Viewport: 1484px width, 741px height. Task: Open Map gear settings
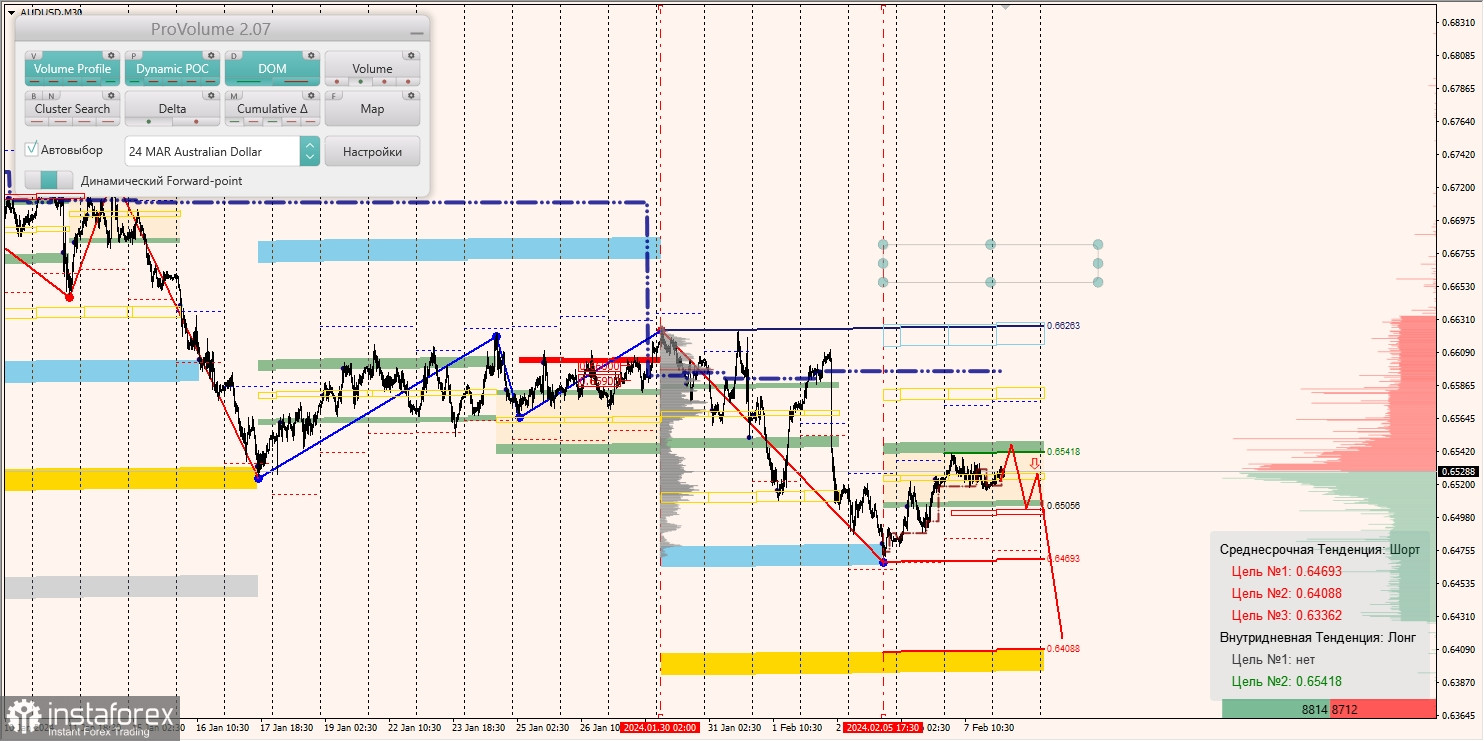click(x=411, y=95)
